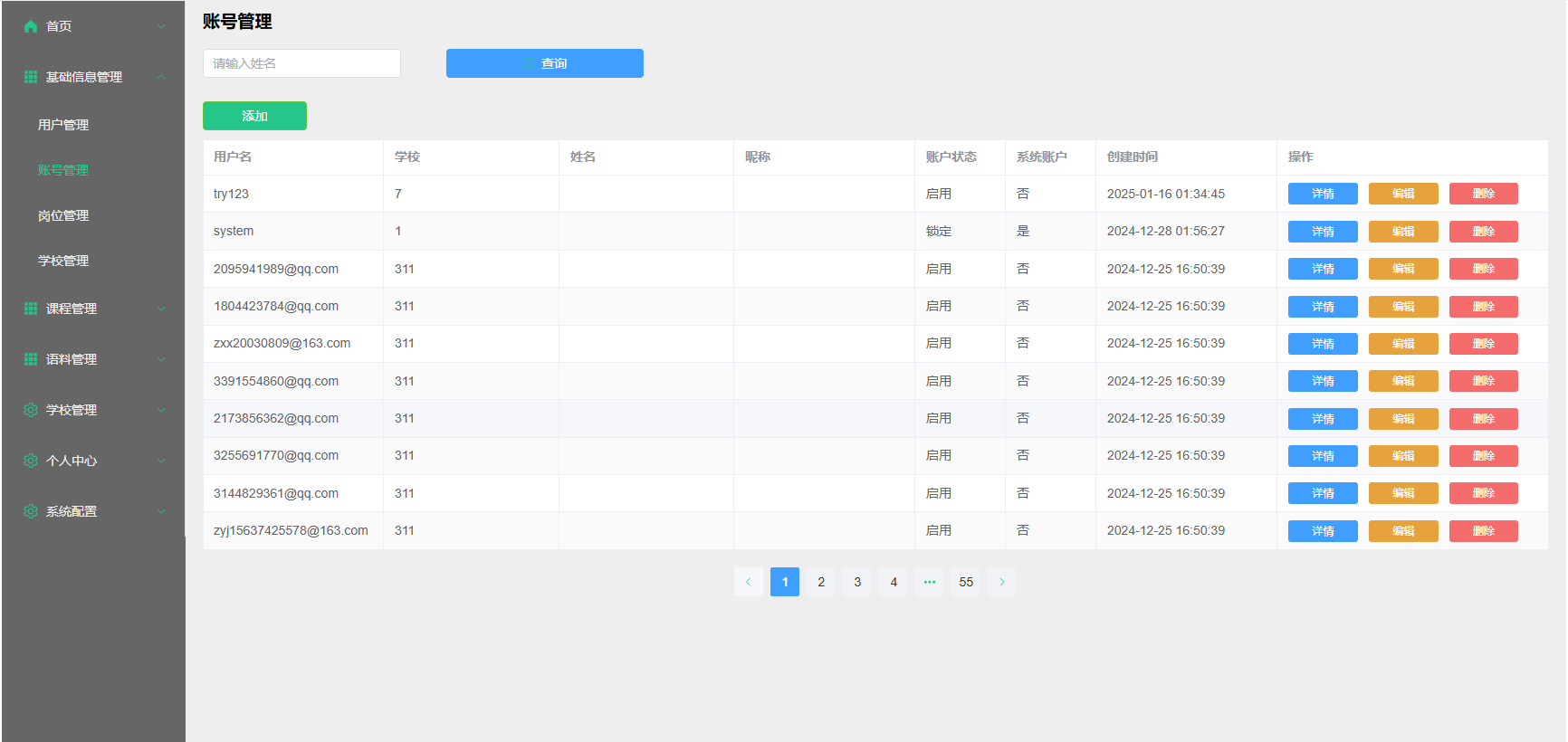Click the grid icon next to 课程管理

(x=31, y=309)
